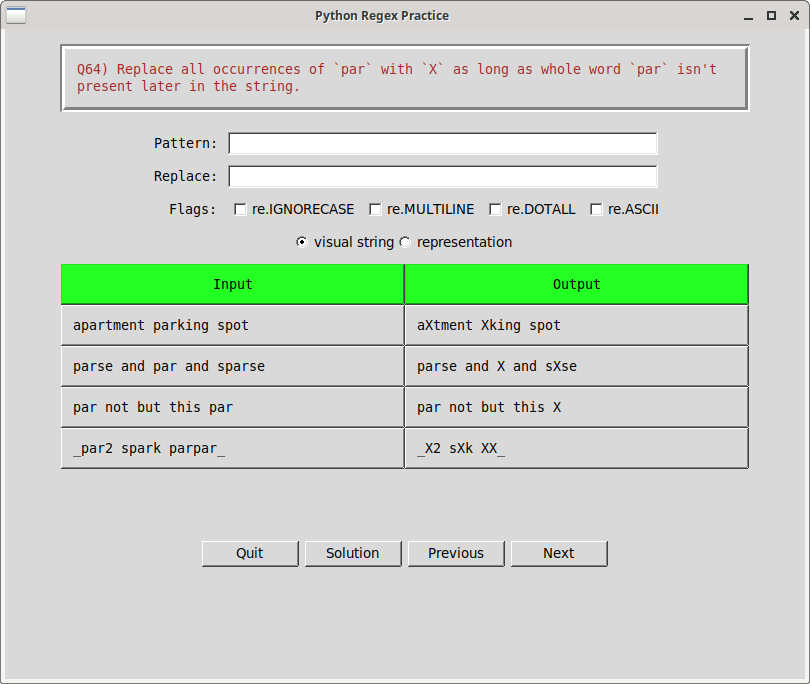Click inside the Pattern entry field
The width and height of the screenshot is (810, 684).
(x=442, y=143)
